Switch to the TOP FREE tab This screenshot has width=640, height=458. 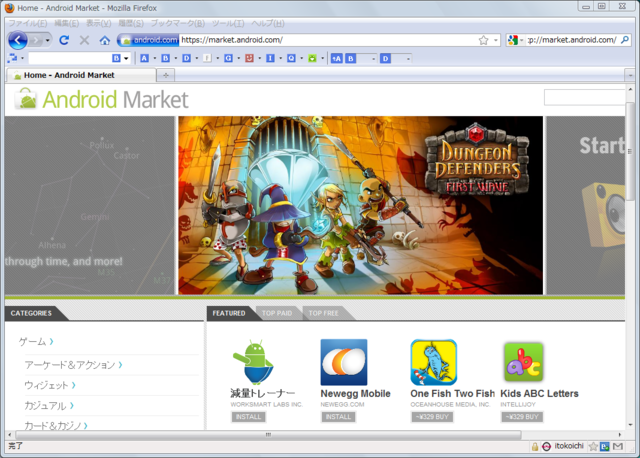click(323, 313)
